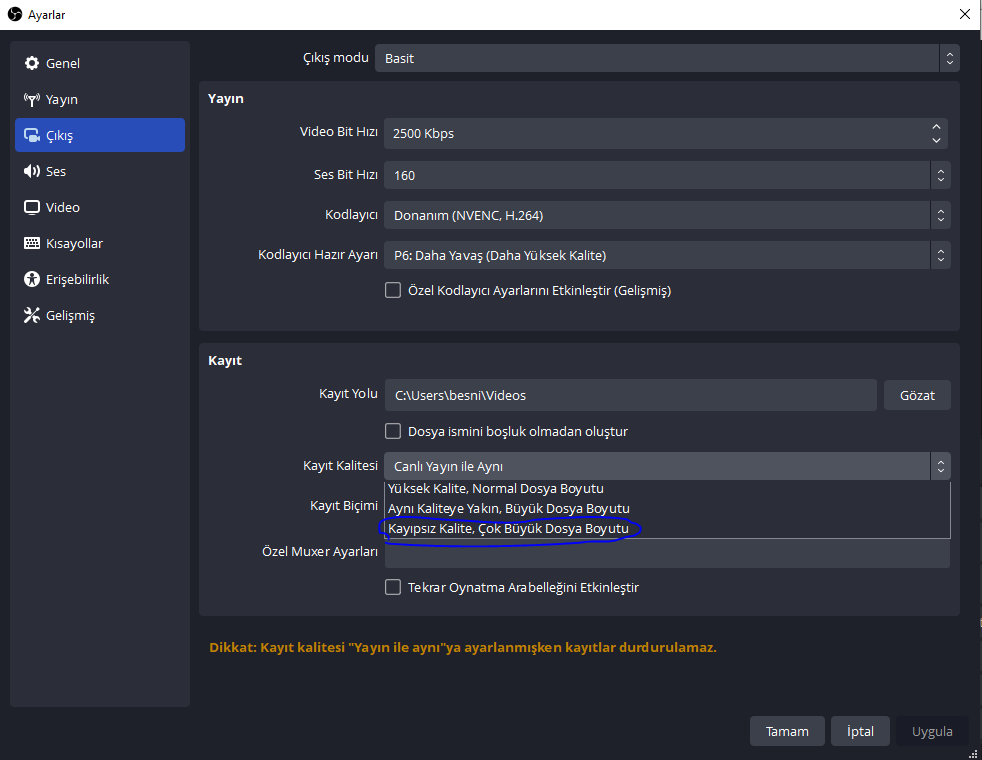Click the Ses speaker icon
The width and height of the screenshot is (982, 760).
click(x=31, y=172)
